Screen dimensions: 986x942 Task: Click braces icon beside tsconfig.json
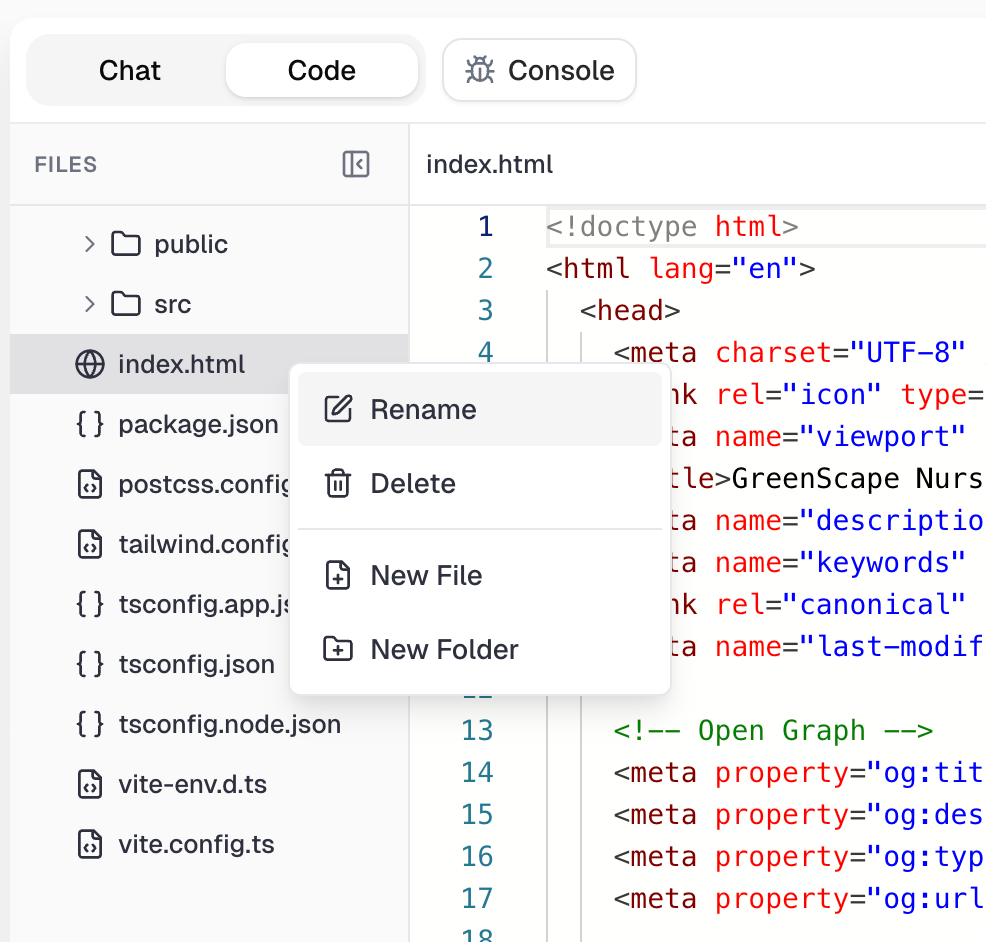click(90, 664)
